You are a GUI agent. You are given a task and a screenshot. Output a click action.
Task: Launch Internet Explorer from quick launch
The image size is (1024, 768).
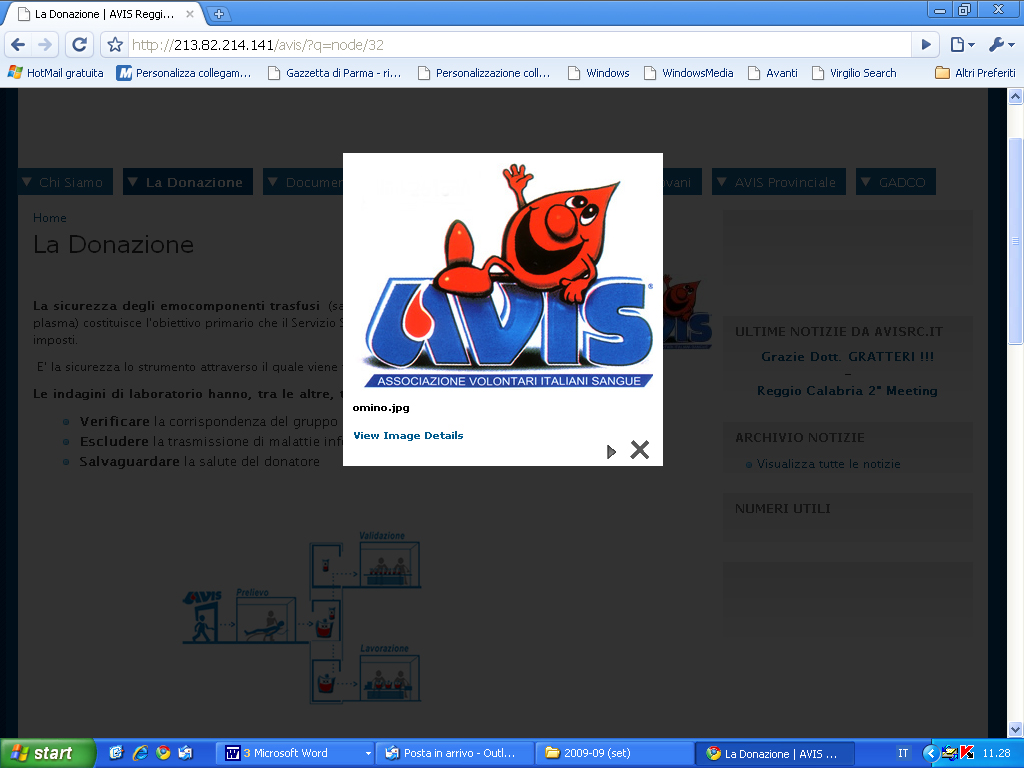tap(140, 753)
